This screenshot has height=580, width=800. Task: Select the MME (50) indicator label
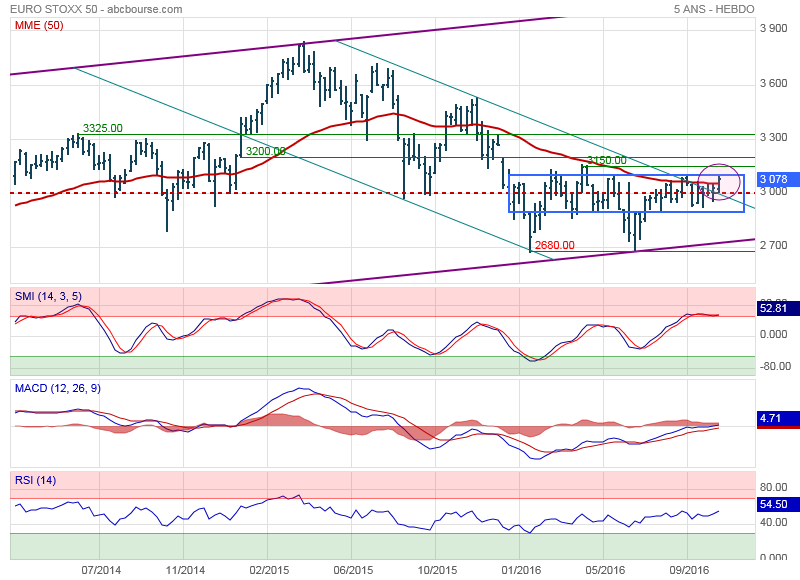click(39, 25)
